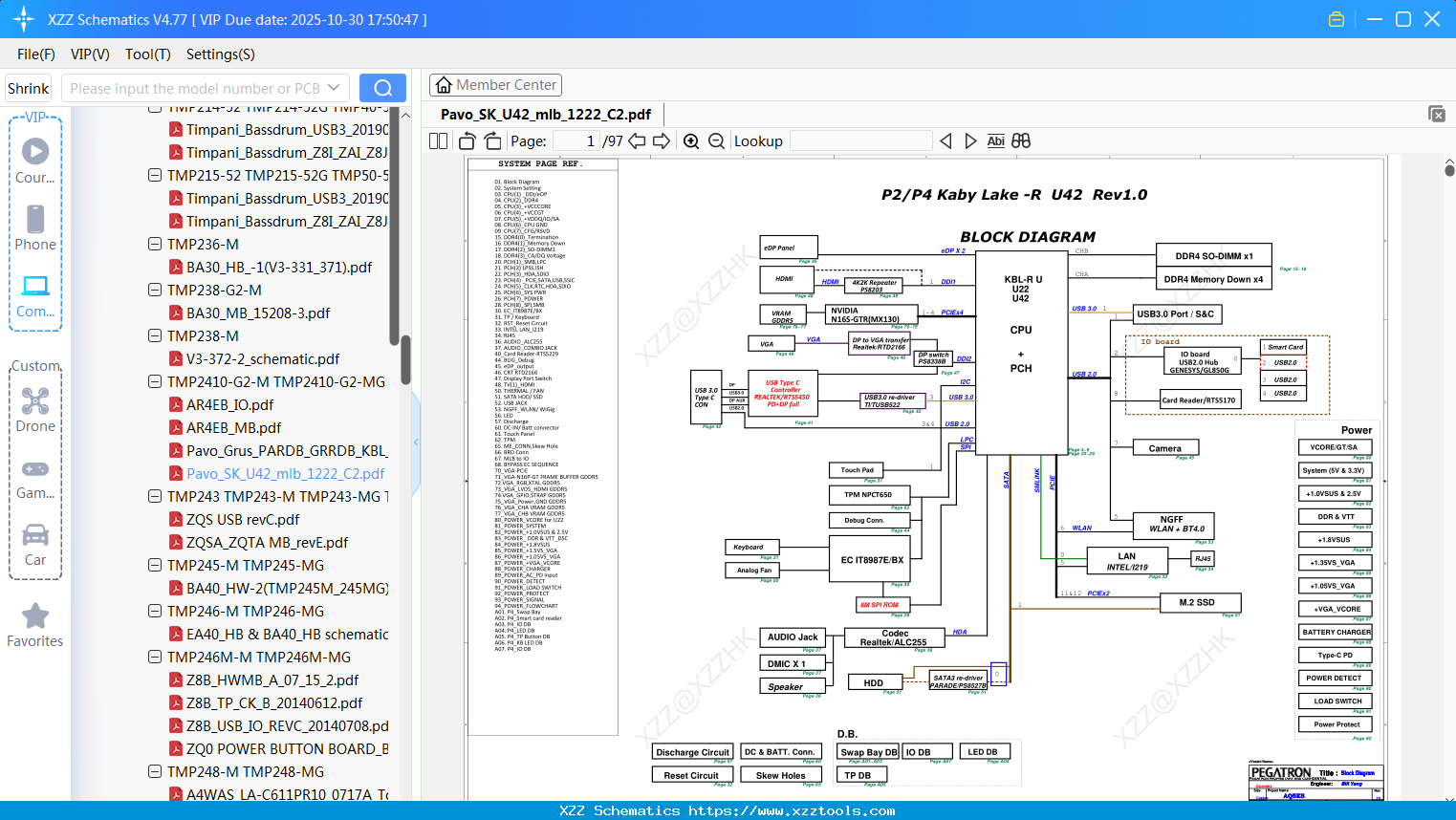Click the Lookup text input field
Screen dimensions: 1456x820
click(x=860, y=141)
